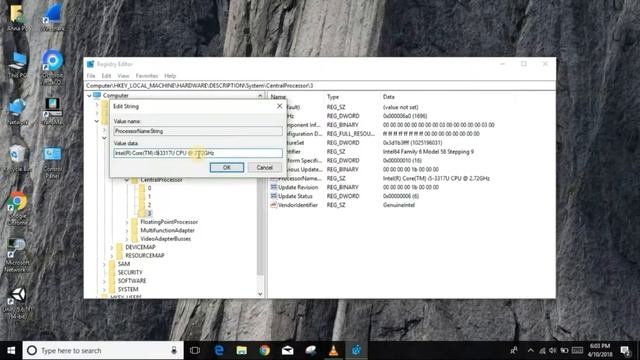The image size is (640, 360).
Task: Collapse the CentralProcessor node
Action: pyautogui.click(x=127, y=180)
